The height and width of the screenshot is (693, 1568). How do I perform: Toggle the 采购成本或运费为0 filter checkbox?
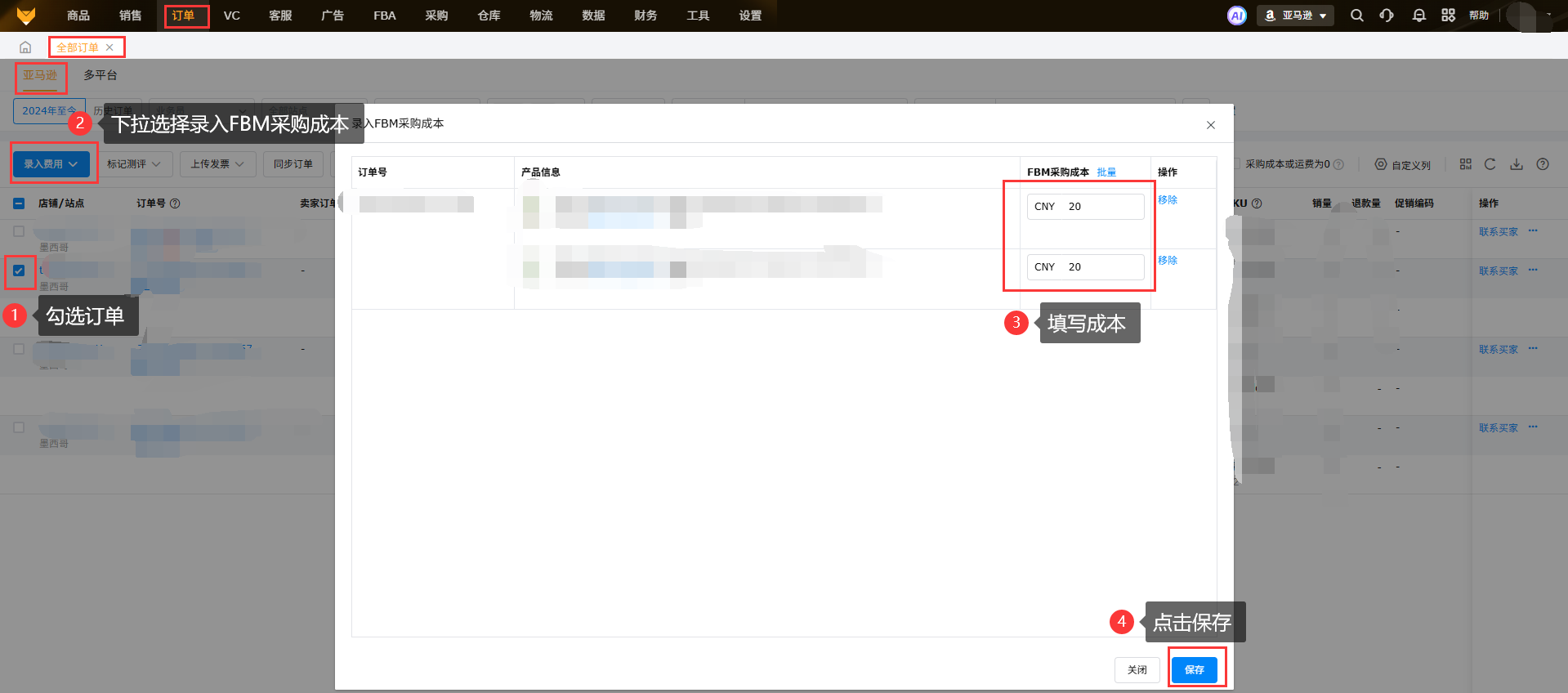pos(1237,163)
